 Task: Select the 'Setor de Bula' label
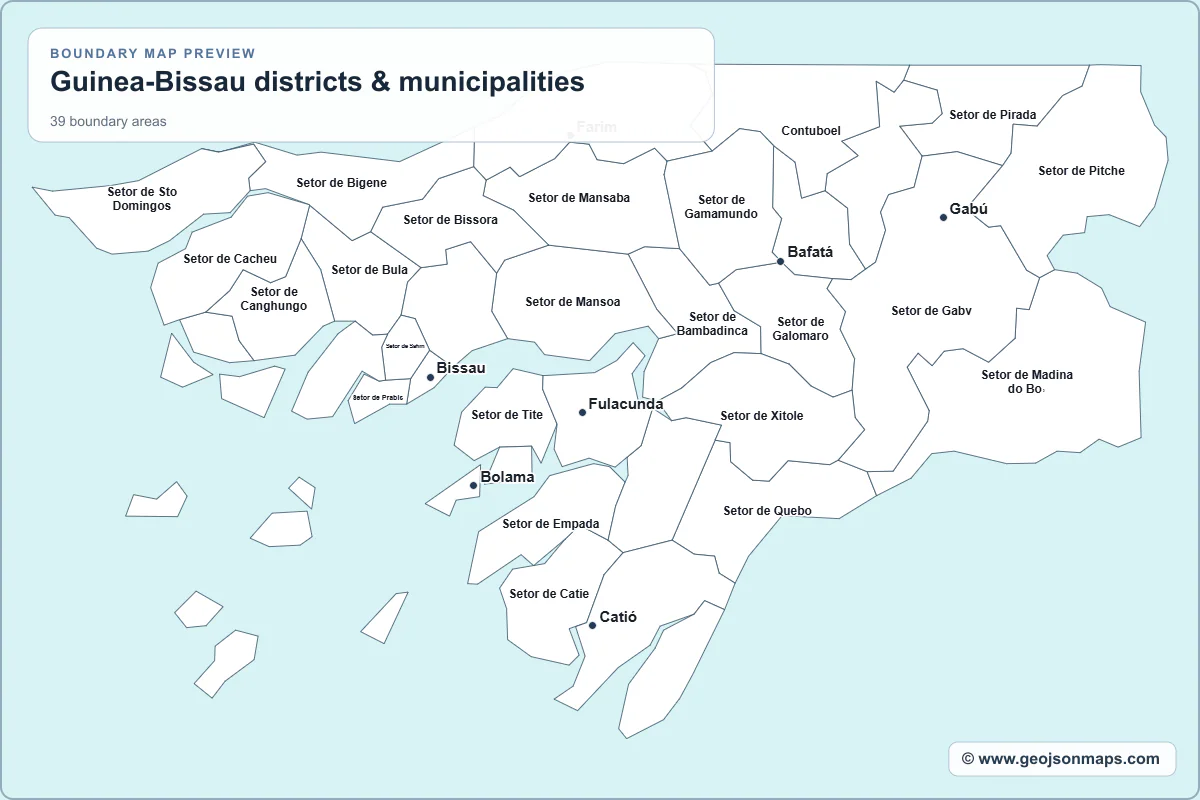(369, 270)
